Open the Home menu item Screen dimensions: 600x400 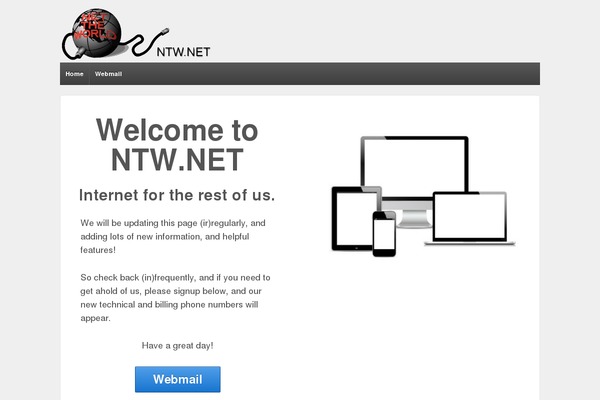click(x=74, y=74)
